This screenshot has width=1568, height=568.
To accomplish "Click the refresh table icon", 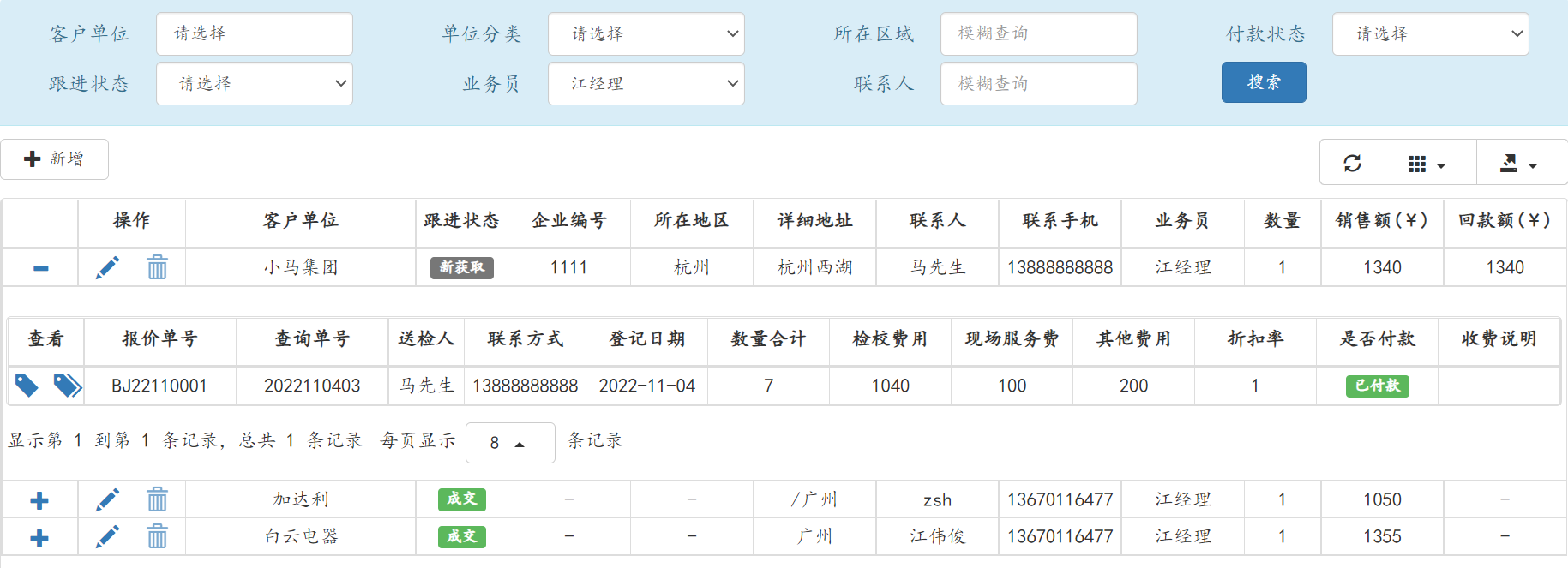I will click(1352, 163).
